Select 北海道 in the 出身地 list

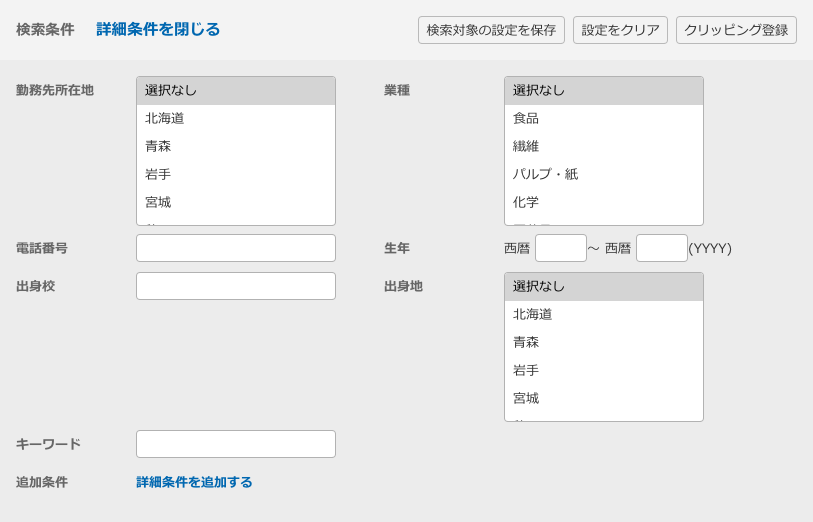(x=533, y=314)
